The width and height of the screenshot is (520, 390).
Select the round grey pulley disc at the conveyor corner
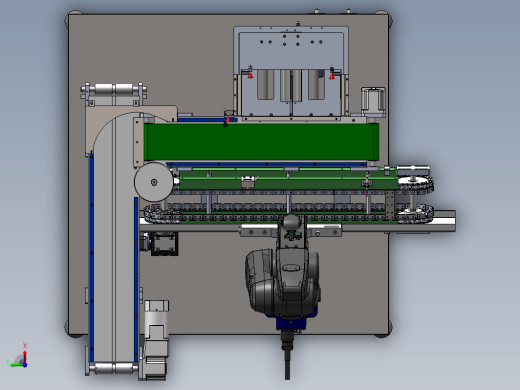coord(154,182)
